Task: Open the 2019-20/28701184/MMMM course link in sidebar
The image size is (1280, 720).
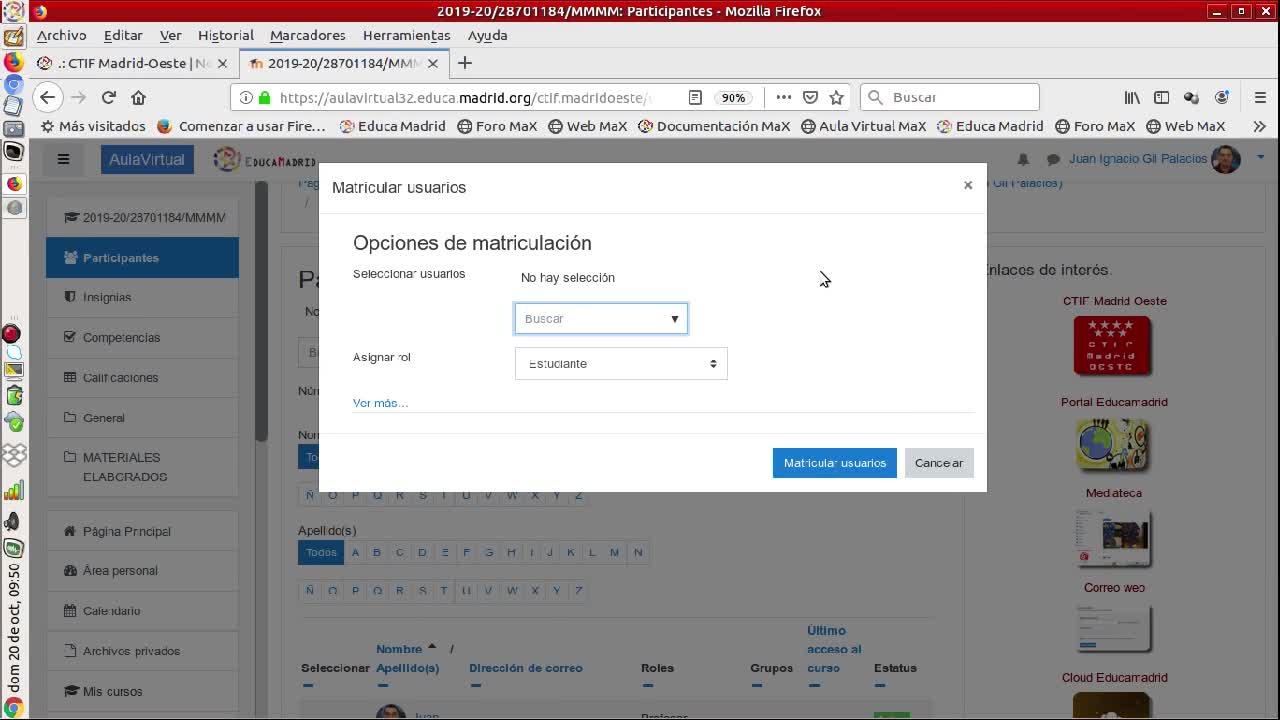Action: [142, 217]
